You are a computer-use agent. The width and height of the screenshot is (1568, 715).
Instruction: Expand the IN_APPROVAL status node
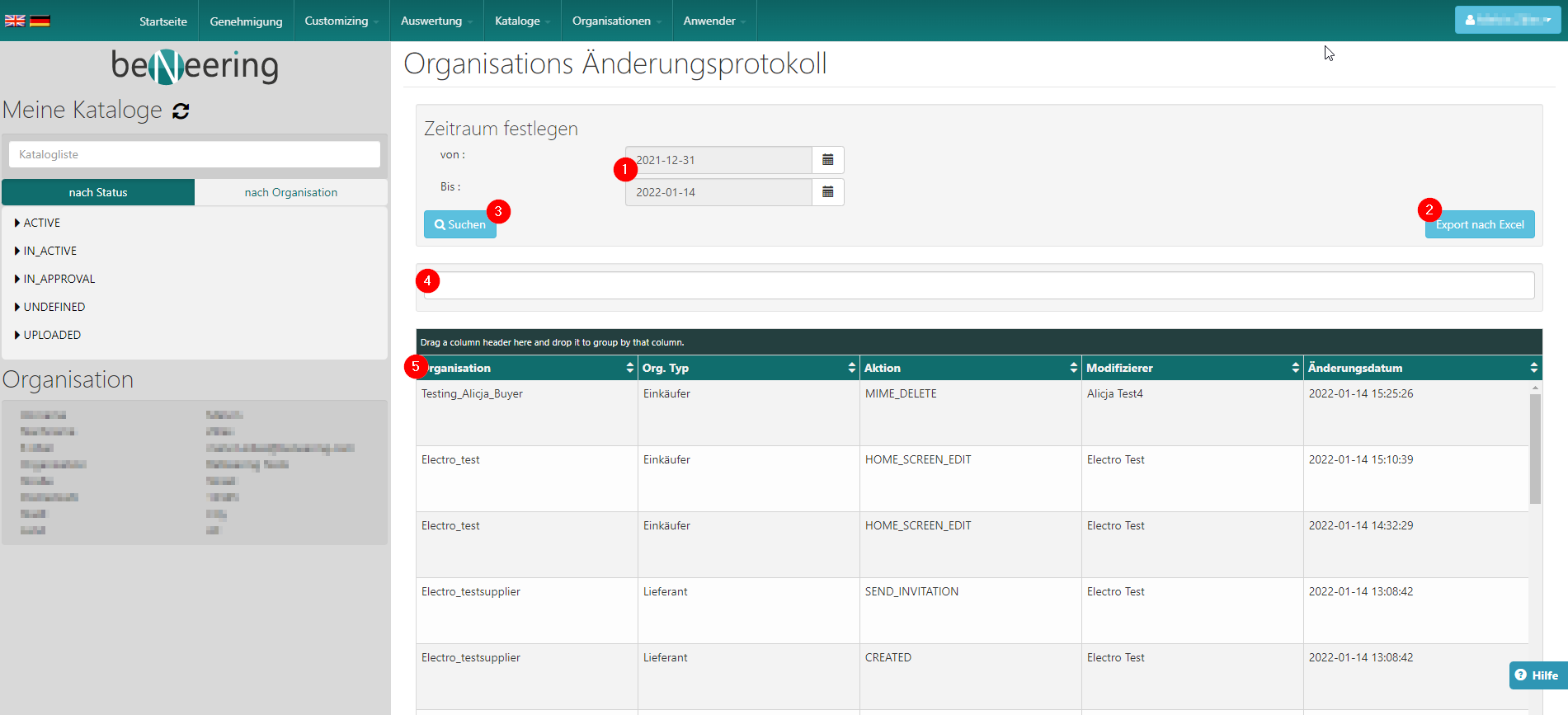click(17, 279)
